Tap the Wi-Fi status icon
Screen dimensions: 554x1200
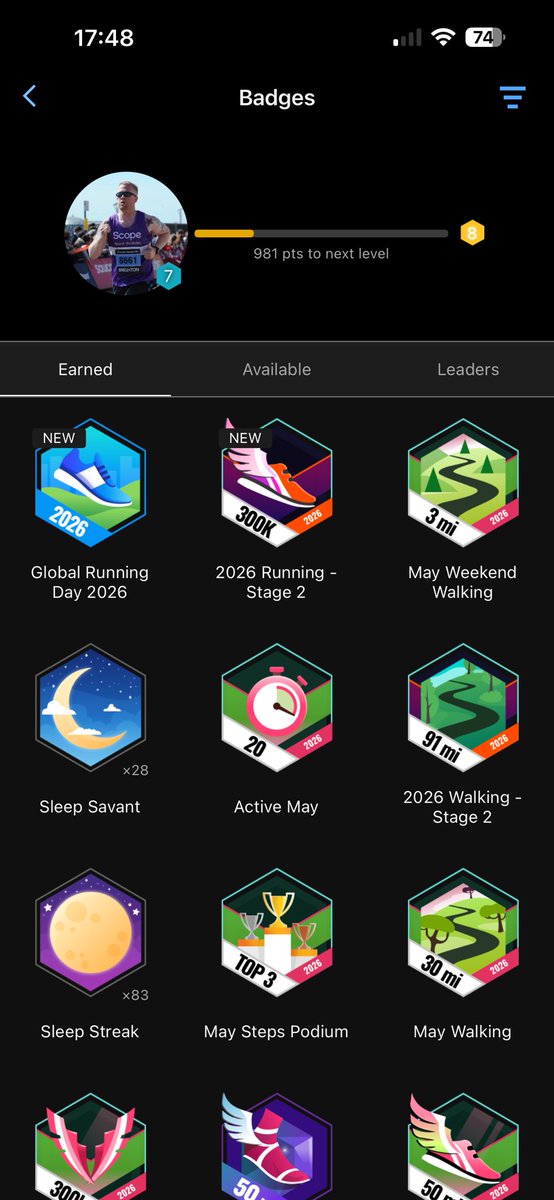443,38
